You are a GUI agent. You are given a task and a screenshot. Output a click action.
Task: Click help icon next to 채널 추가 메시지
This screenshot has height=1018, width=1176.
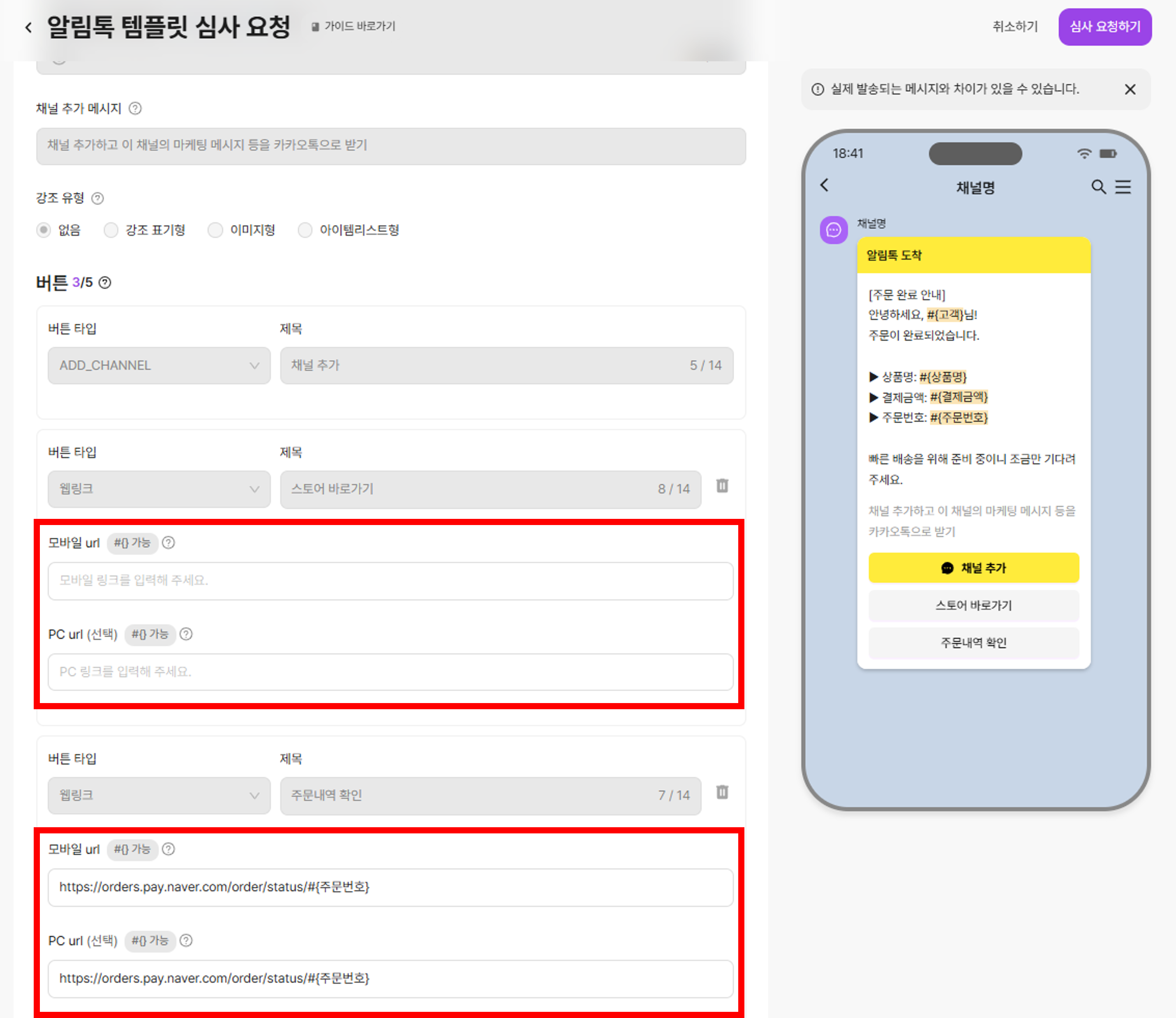coord(135,108)
